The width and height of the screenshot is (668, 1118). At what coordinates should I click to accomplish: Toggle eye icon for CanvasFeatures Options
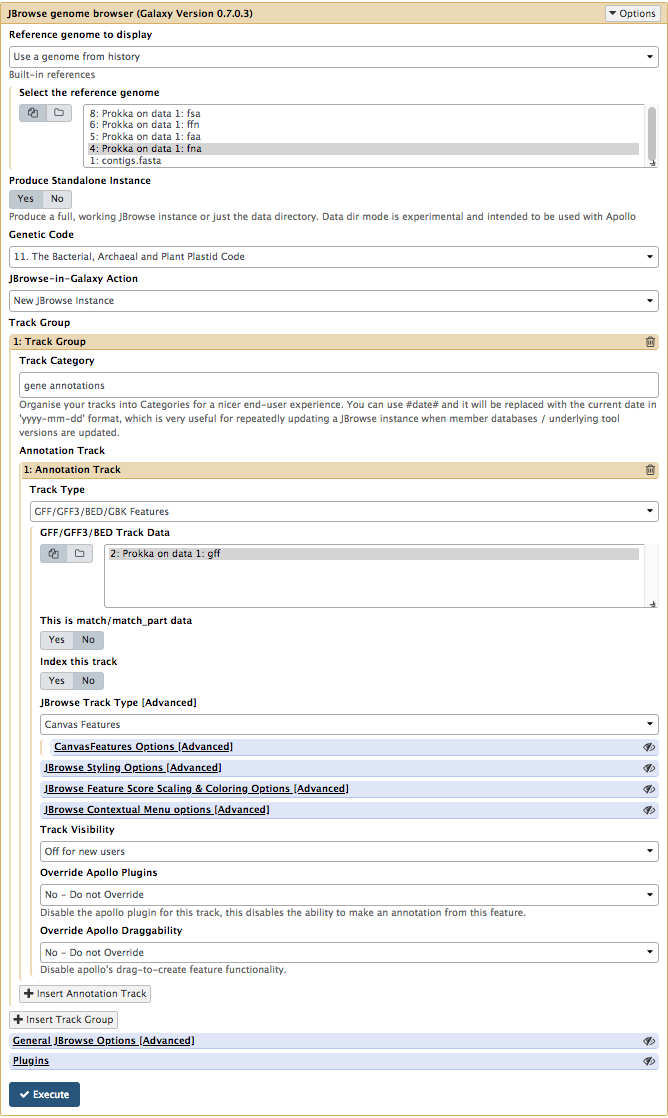[649, 747]
